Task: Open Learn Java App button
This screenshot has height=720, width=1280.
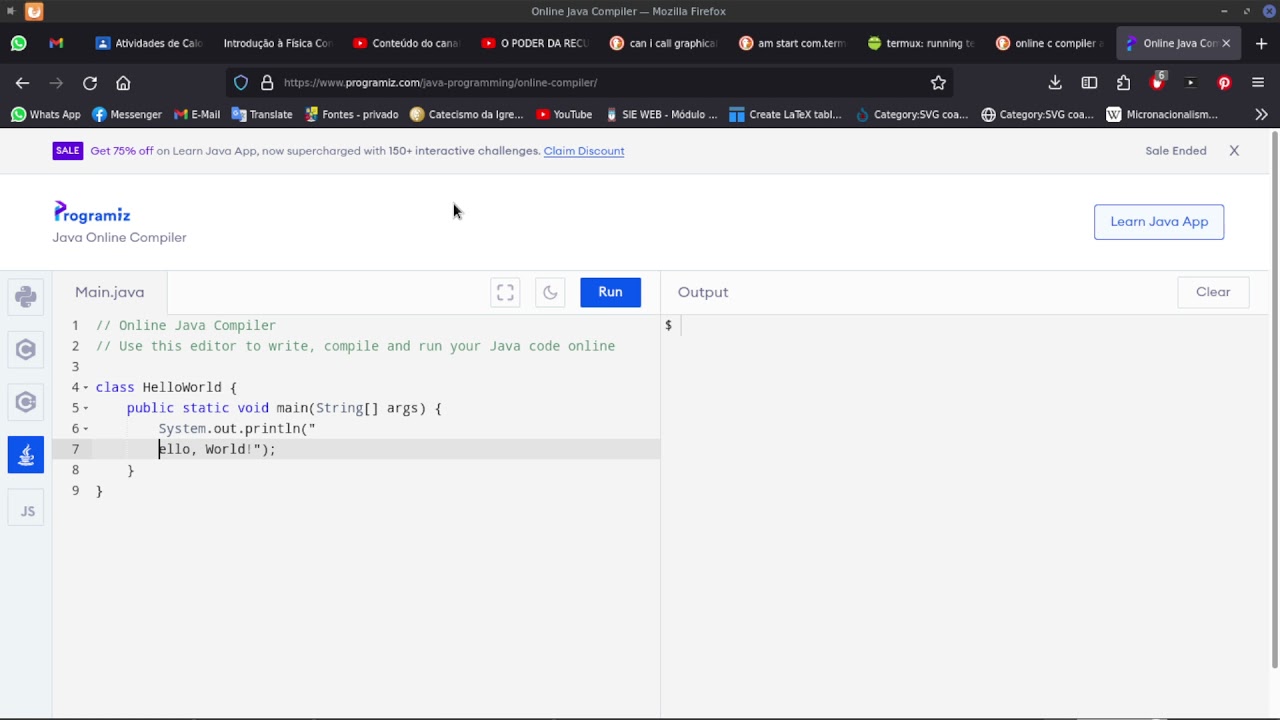Action: tap(1159, 222)
